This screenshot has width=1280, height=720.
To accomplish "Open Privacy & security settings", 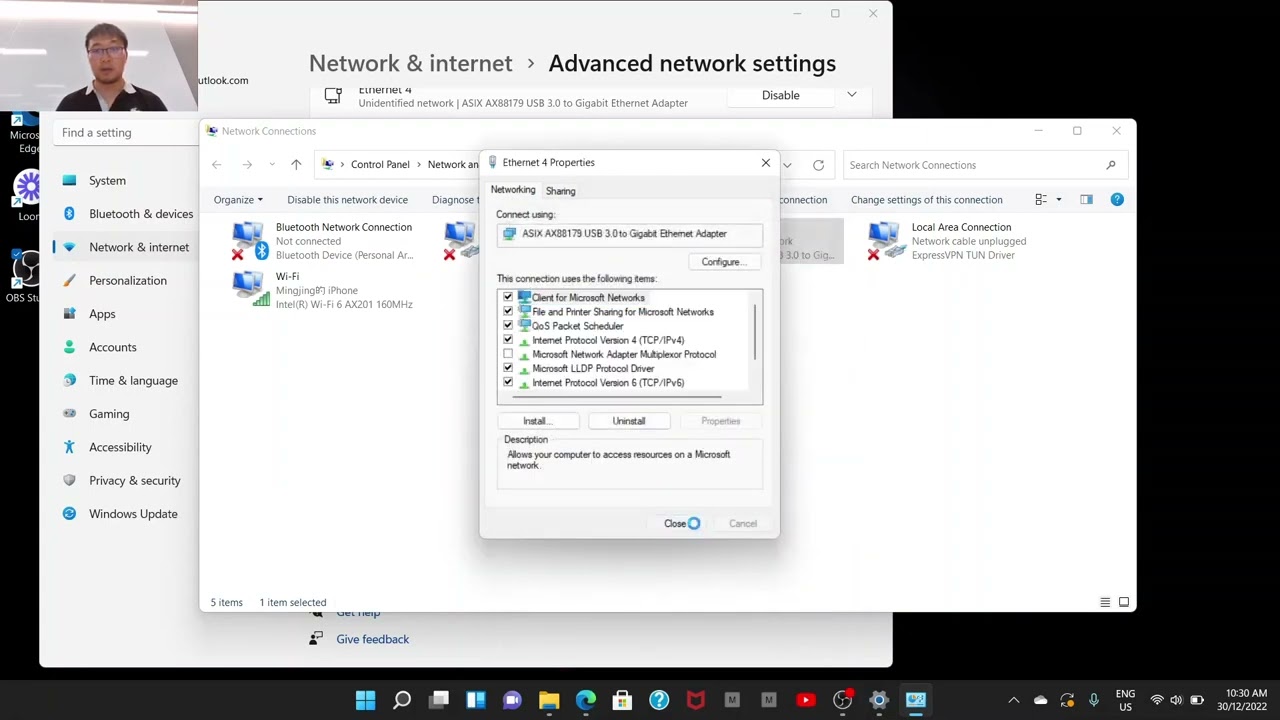I will pos(134,481).
